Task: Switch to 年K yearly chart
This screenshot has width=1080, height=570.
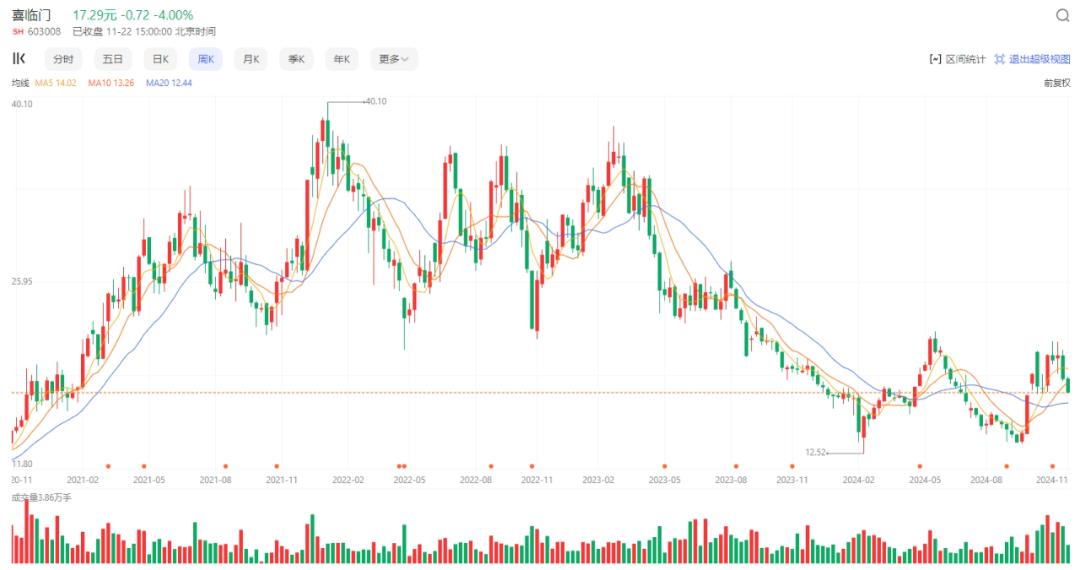Action: 342,59
